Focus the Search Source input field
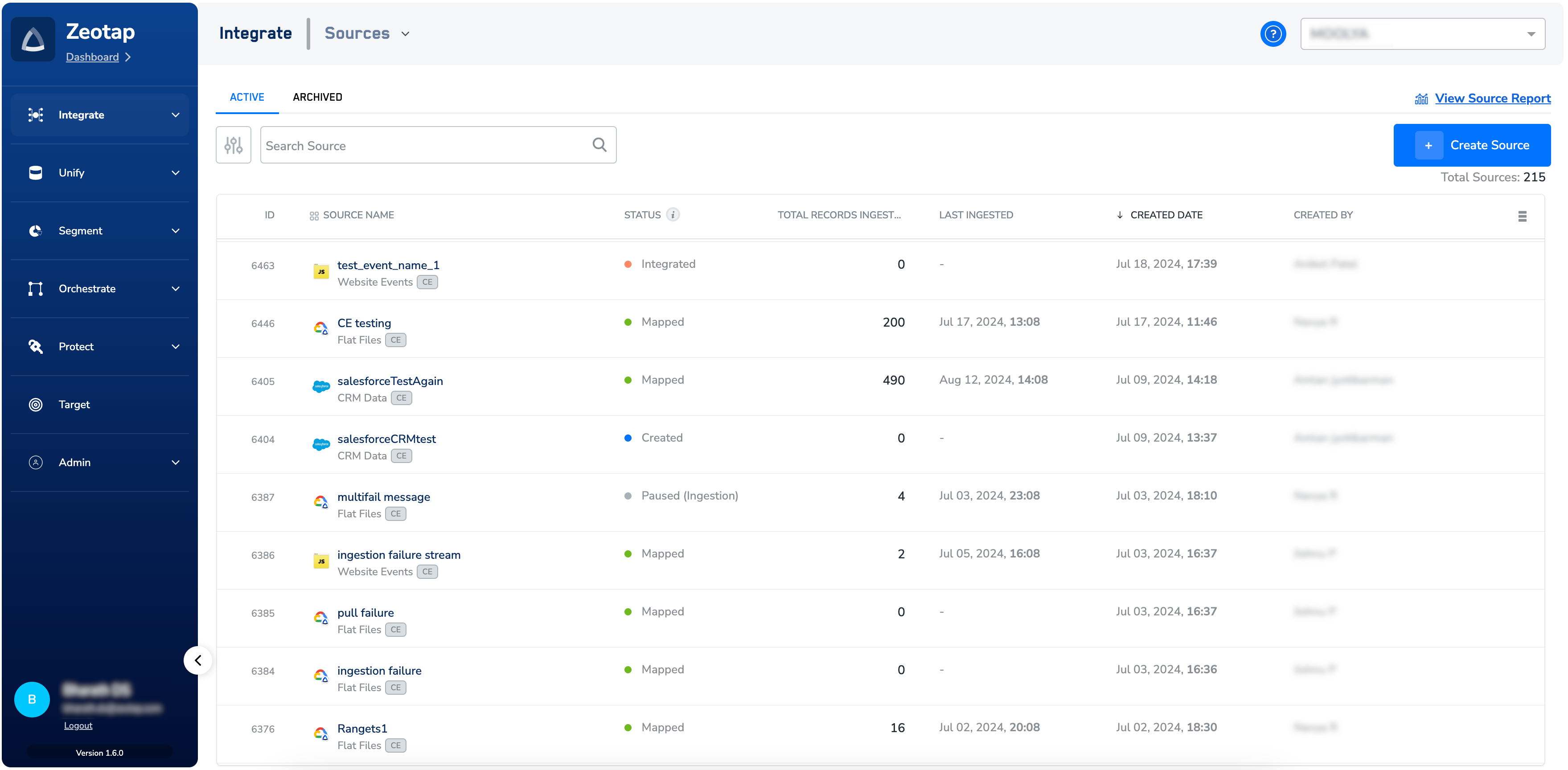The width and height of the screenshot is (1568, 770). 438,145
